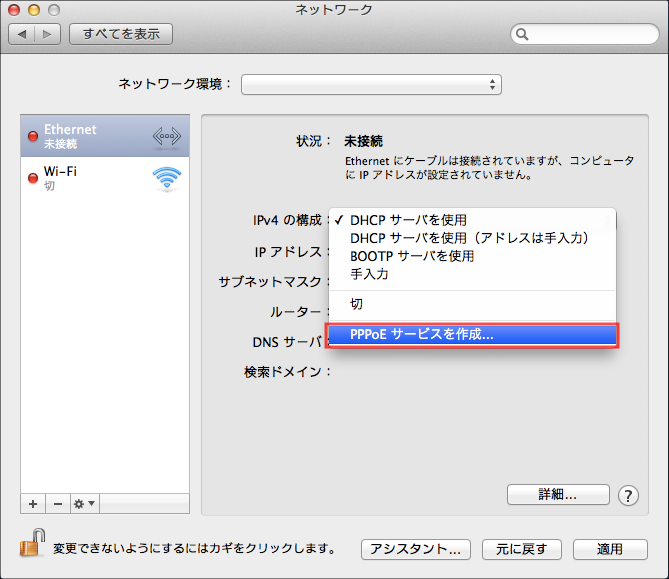Click the red close window button

[x=14, y=10]
